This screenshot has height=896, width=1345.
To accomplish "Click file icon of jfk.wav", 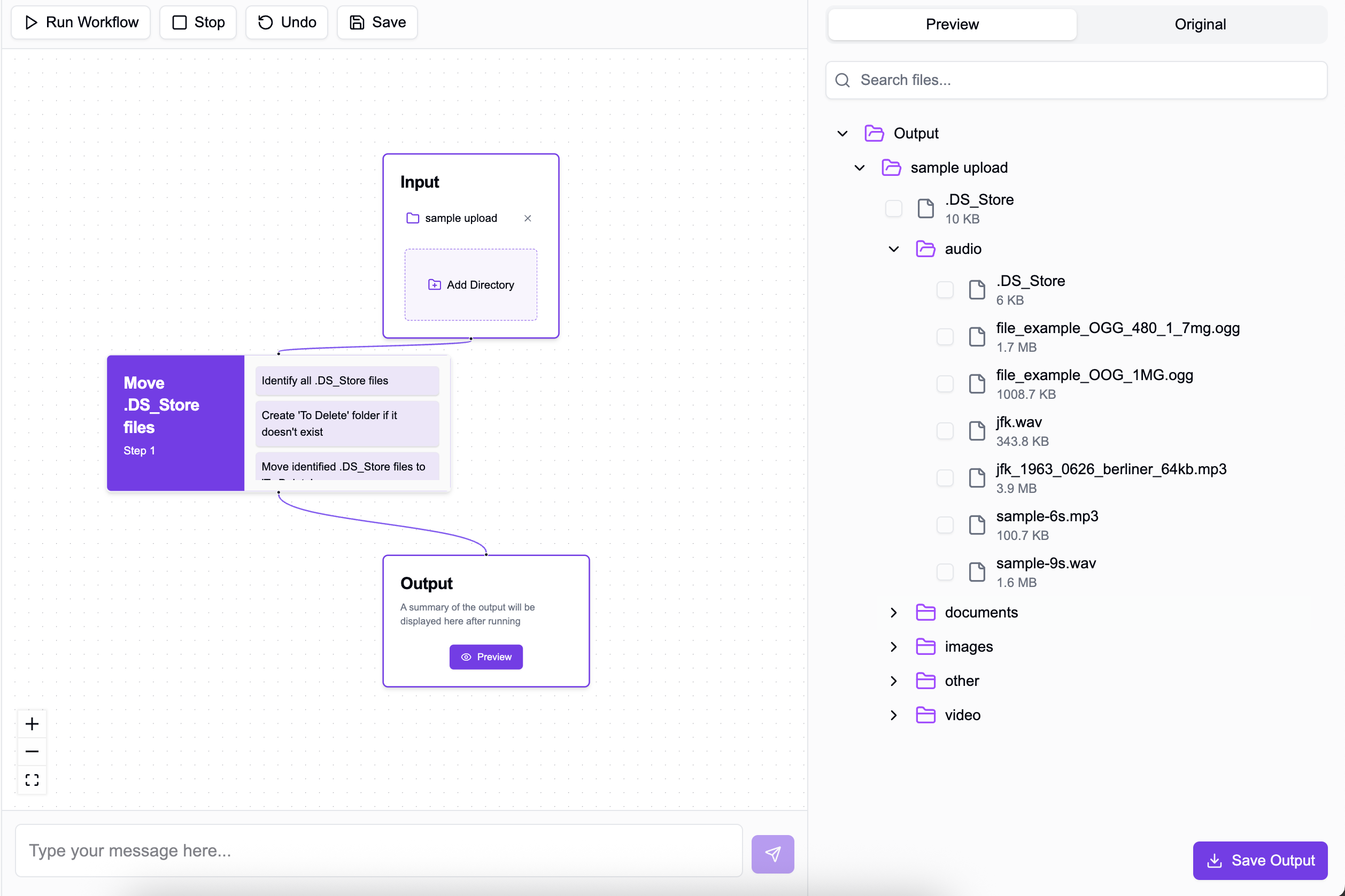I will point(977,431).
